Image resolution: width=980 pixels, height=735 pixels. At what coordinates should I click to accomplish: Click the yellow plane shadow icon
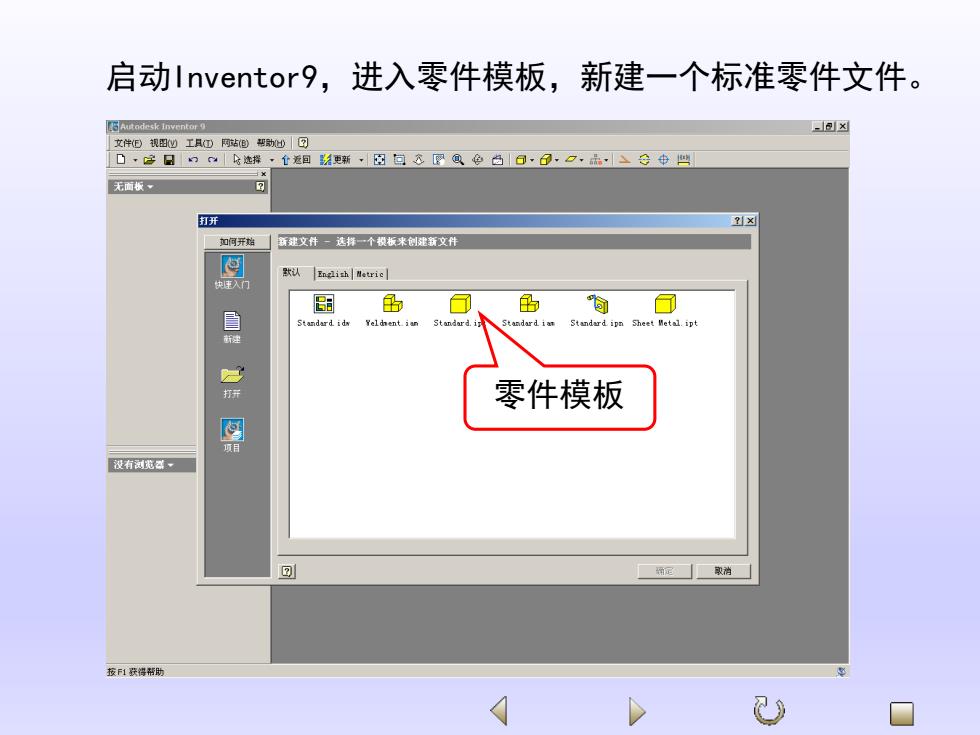click(571, 160)
